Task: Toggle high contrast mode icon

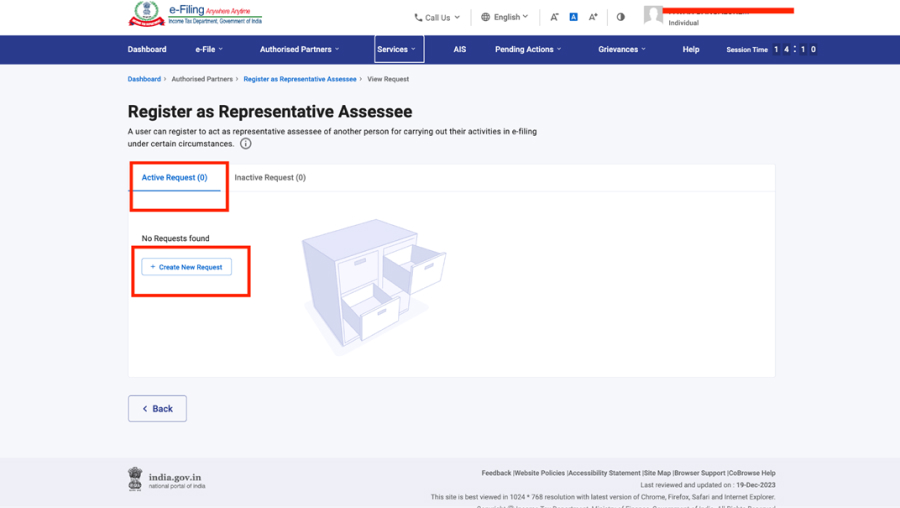Action: (620, 17)
